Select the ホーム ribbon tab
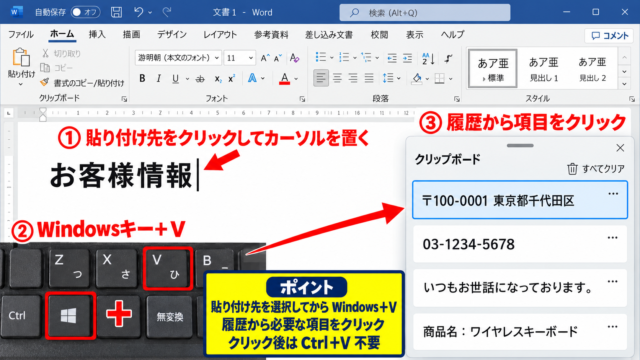 coord(62,34)
